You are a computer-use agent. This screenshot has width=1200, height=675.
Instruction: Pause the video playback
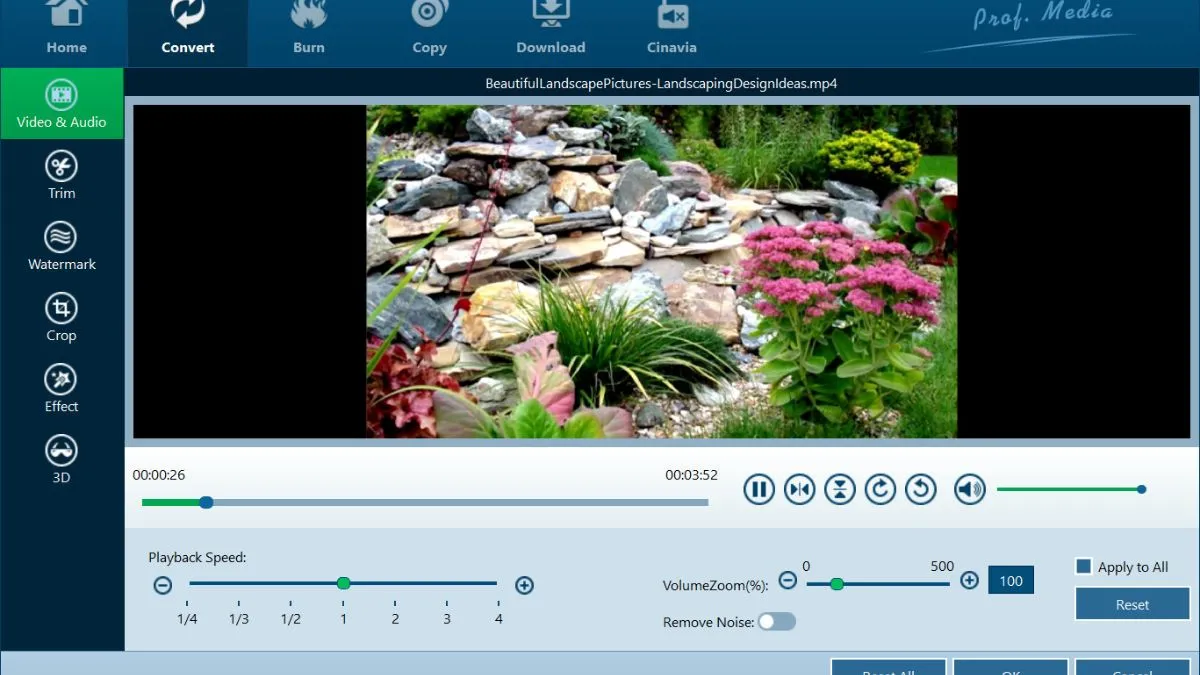click(759, 489)
